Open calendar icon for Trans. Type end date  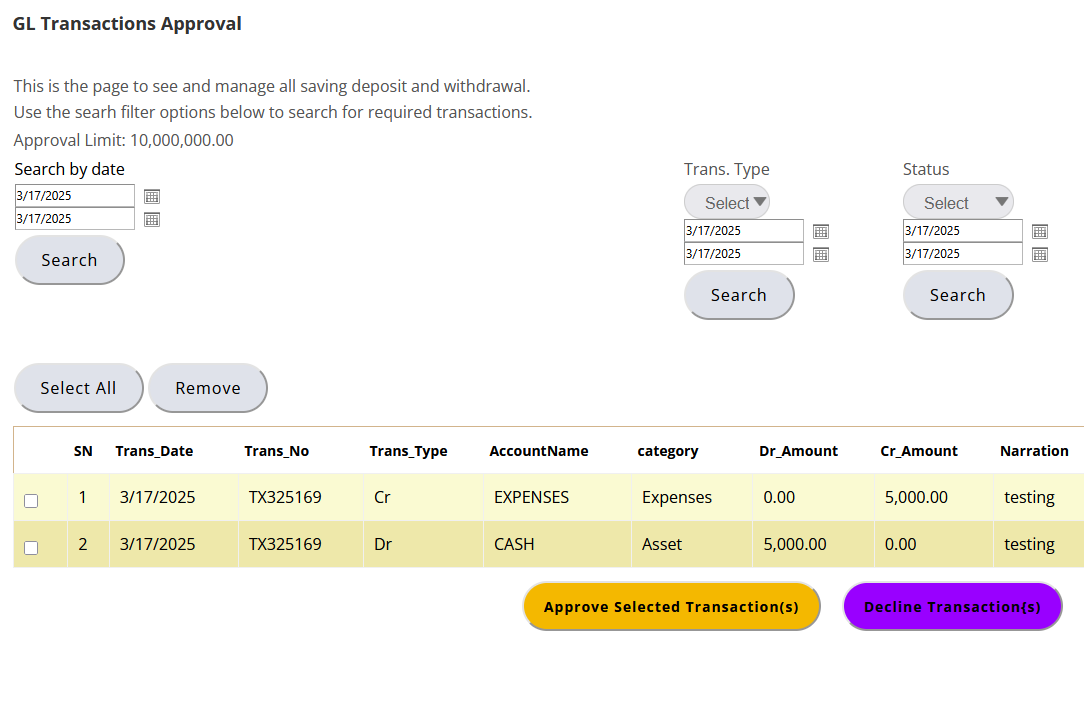(x=821, y=254)
